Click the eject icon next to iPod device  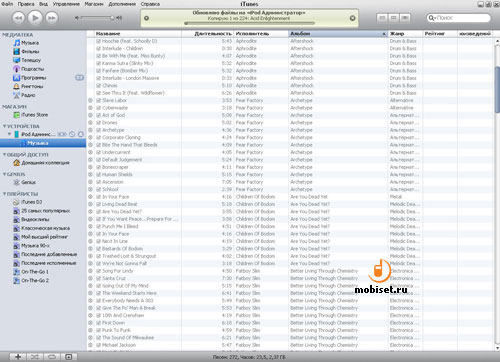click(x=80, y=134)
